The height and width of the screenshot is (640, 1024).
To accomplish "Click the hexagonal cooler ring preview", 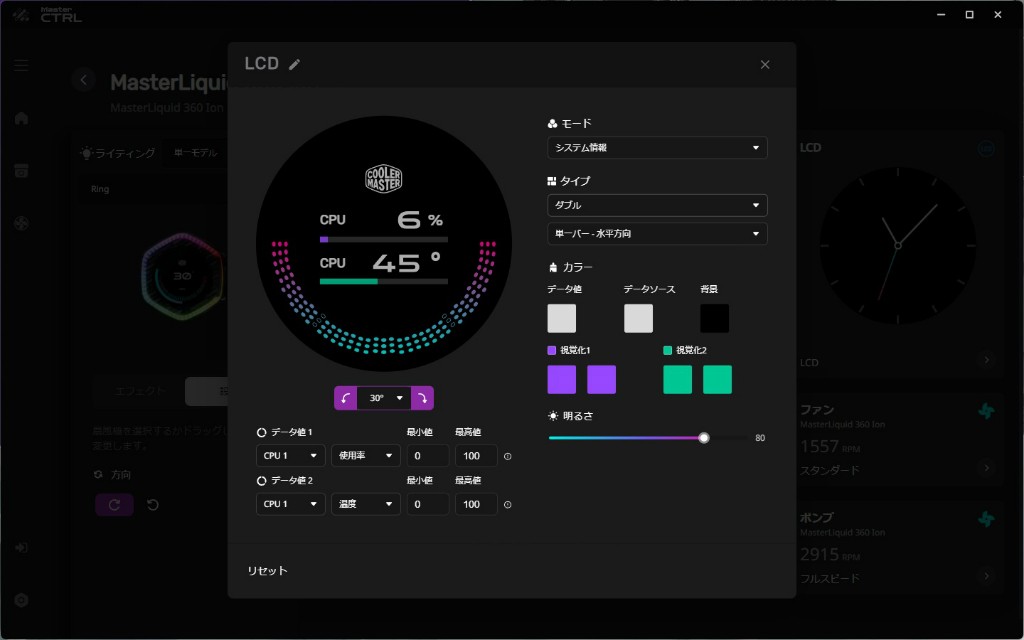I will pyautogui.click(x=182, y=276).
